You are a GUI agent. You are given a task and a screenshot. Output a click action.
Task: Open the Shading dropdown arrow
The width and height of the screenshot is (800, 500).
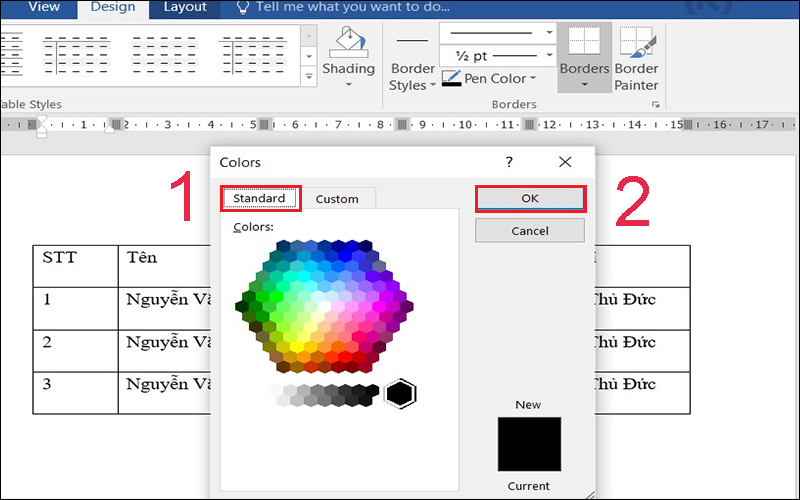point(348,84)
